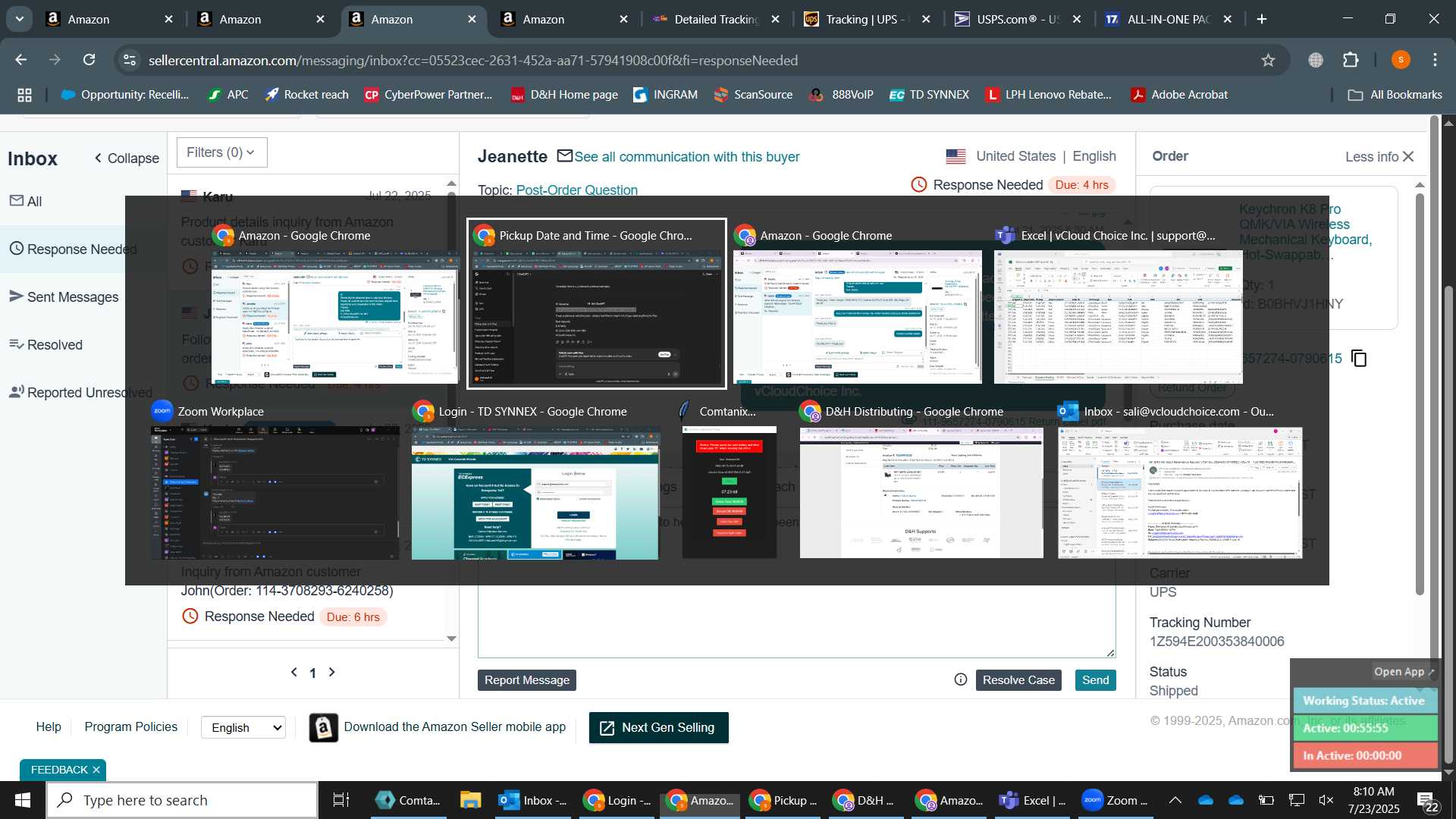Open the English language dropdown

click(x=243, y=727)
